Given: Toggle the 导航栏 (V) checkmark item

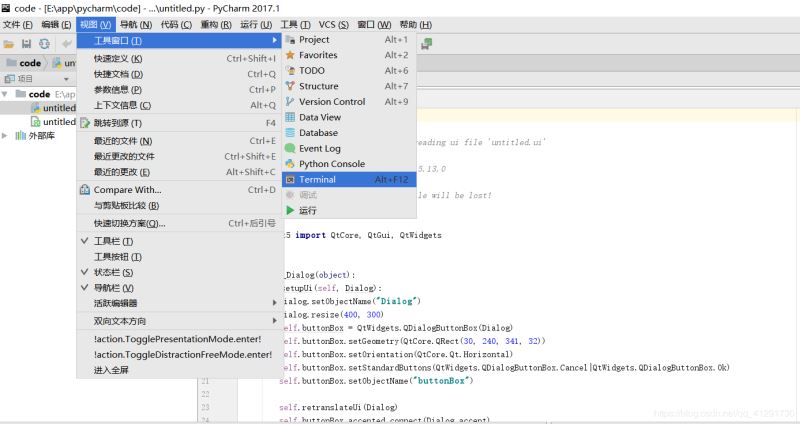Looking at the screenshot, I should coord(180,288).
